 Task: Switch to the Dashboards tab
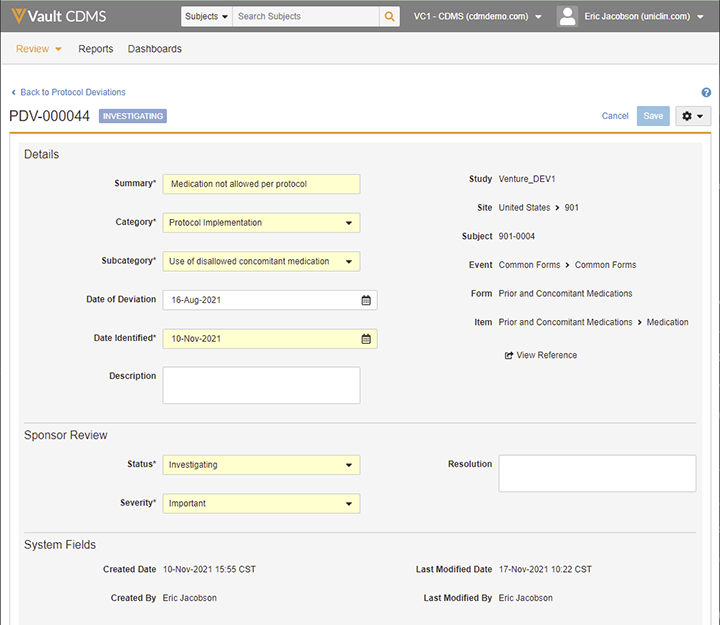click(x=155, y=49)
